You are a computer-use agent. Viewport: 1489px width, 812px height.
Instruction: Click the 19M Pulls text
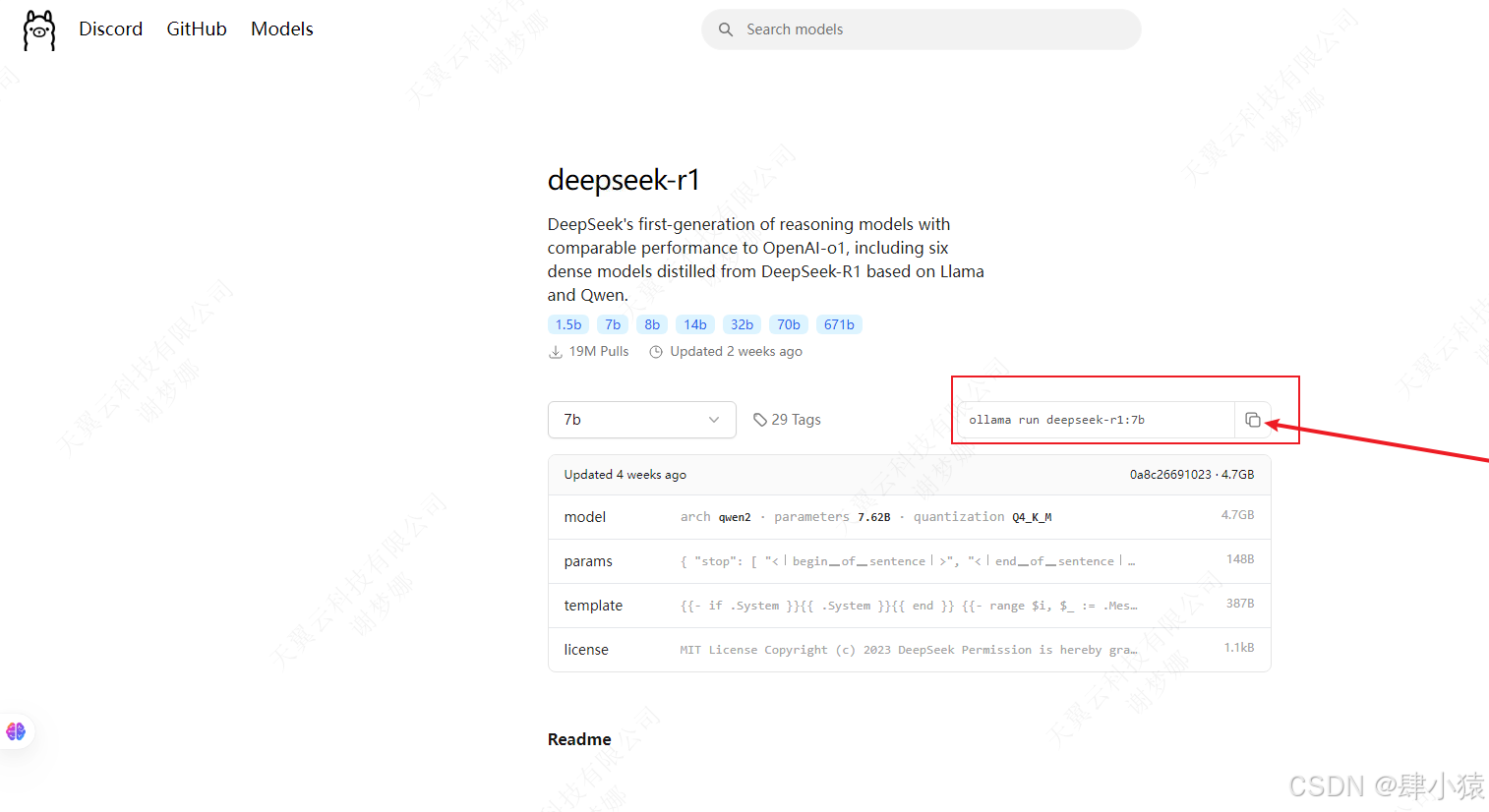pos(599,352)
